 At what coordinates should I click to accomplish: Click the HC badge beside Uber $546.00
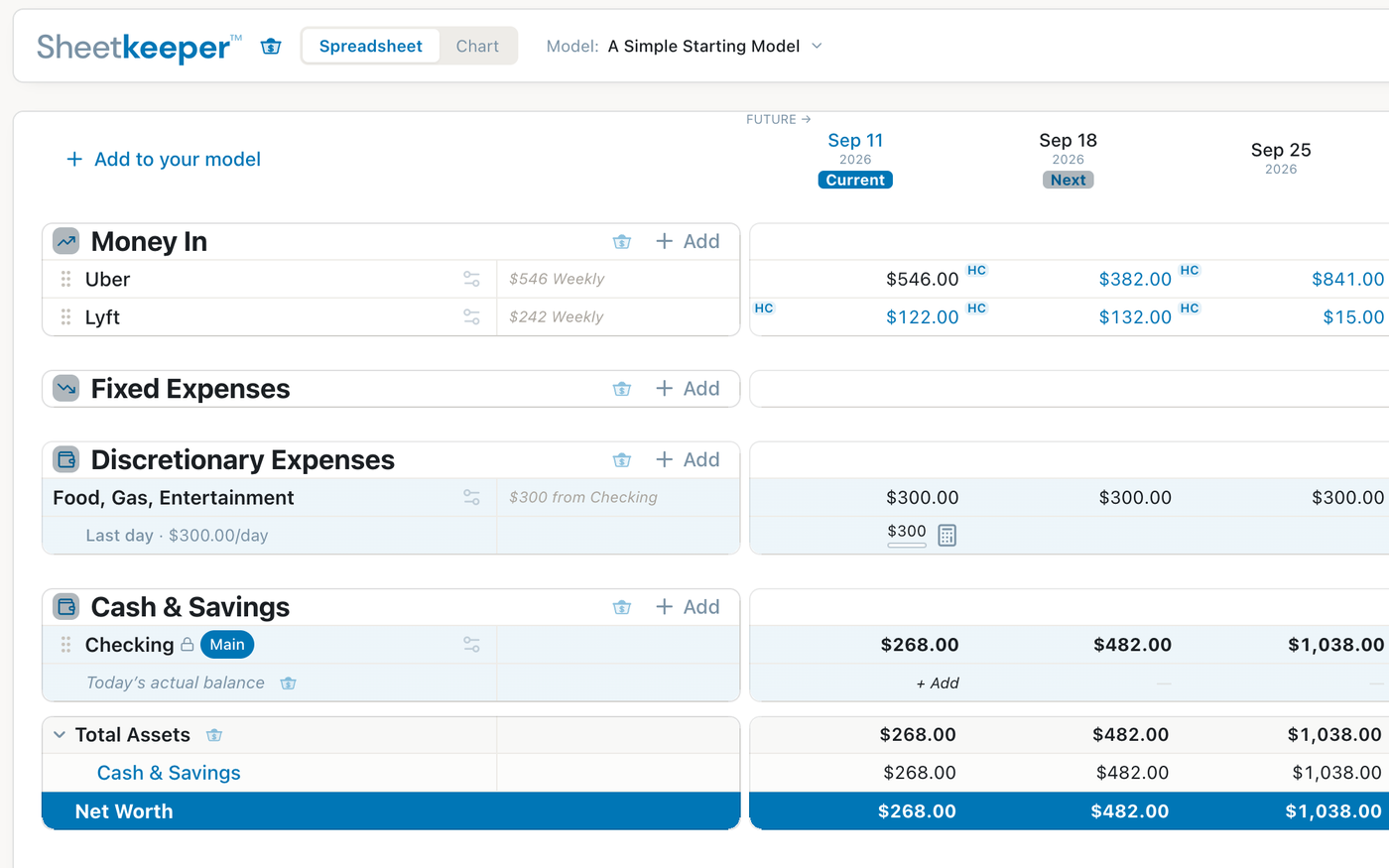[x=977, y=271]
